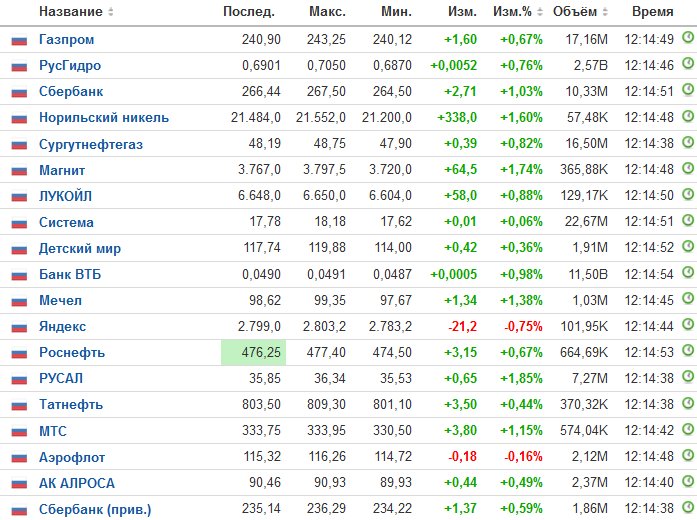Viewport: 697px width, 520px height.
Task: Select the +1,85% percent change value
Action: click(521, 378)
